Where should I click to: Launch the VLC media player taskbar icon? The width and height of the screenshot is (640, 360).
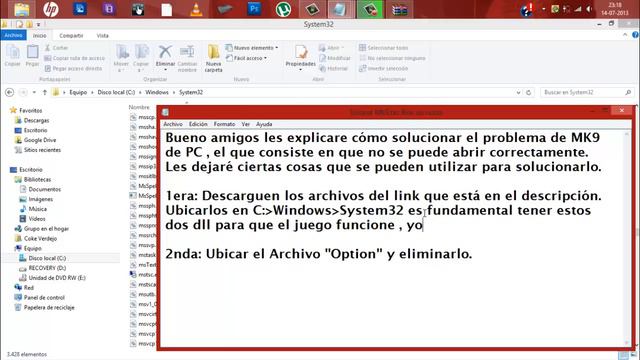(x=196, y=9)
